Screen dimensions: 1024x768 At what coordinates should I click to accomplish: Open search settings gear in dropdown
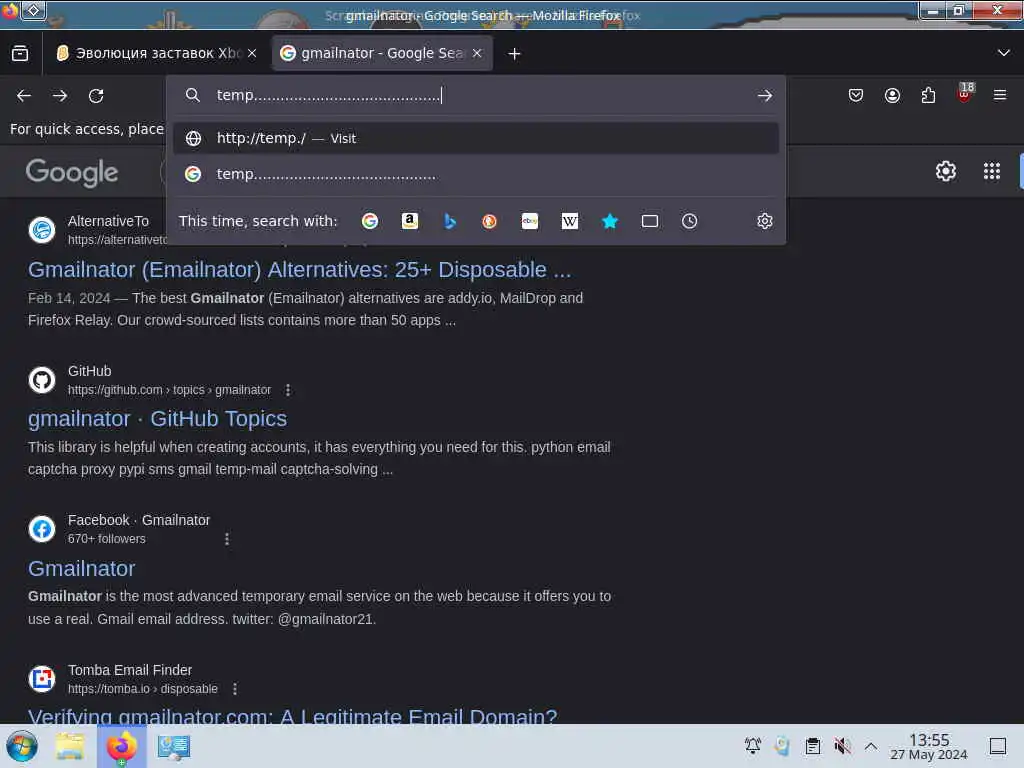(765, 221)
